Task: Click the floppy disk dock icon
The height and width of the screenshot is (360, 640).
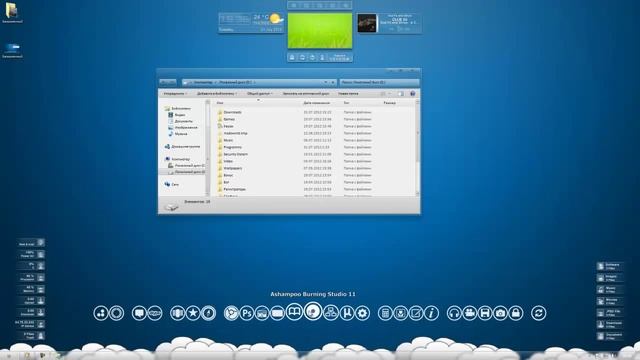Action: 485,313
